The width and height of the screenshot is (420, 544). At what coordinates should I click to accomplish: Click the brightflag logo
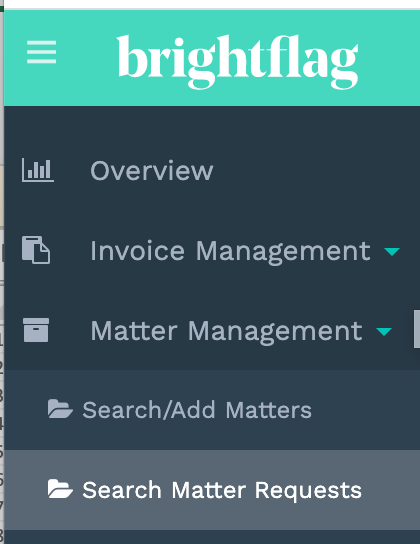click(x=238, y=61)
